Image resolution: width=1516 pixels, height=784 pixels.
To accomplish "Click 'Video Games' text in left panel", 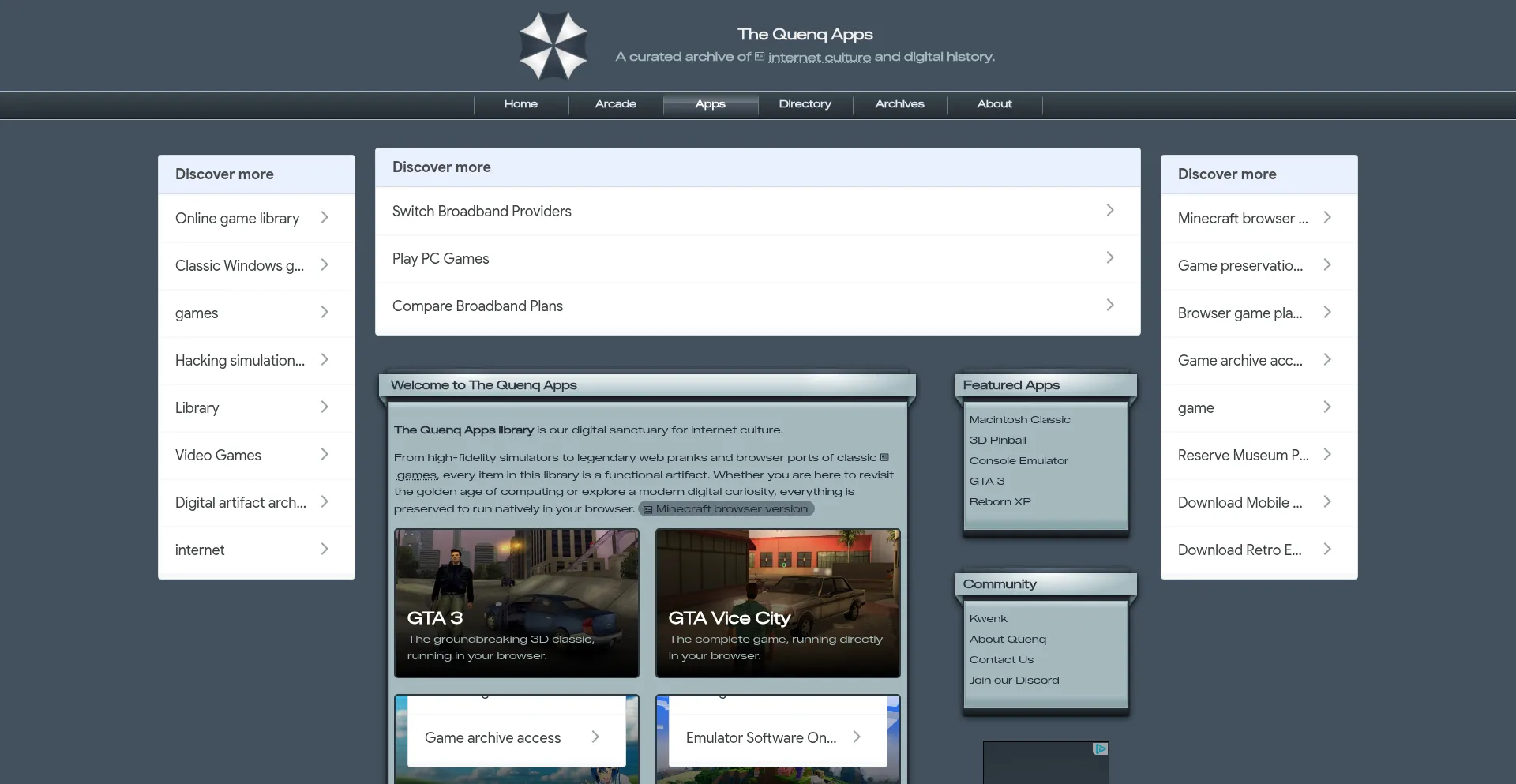I will (x=218, y=455).
